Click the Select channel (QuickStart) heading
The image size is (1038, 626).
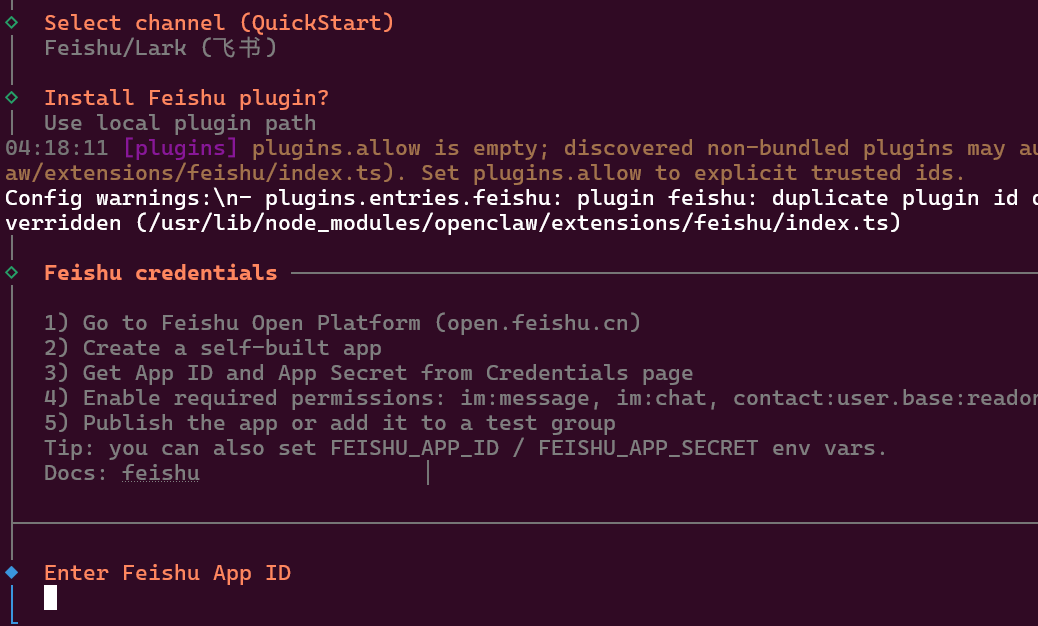219,22
